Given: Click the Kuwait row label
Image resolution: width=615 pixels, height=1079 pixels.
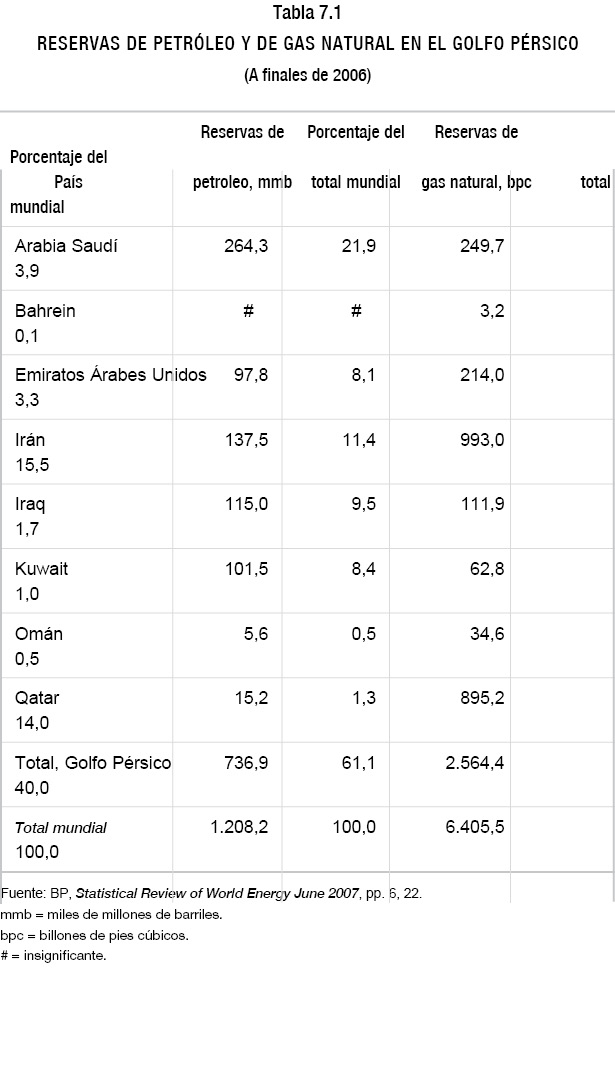Looking at the screenshot, I should pos(42,569).
